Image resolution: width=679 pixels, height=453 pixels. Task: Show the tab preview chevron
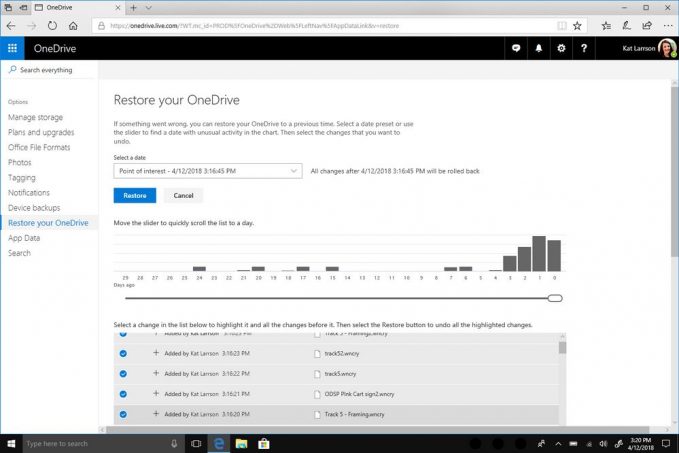click(x=149, y=8)
